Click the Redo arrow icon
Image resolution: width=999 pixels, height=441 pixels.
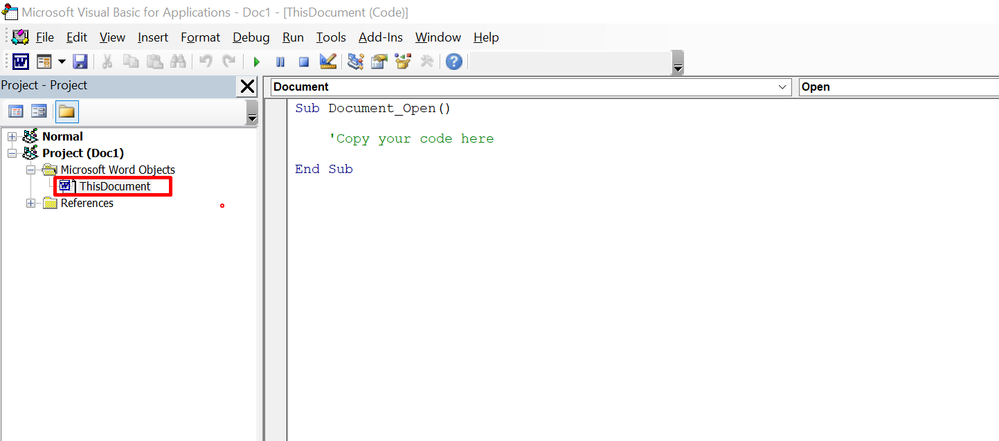[x=228, y=62]
